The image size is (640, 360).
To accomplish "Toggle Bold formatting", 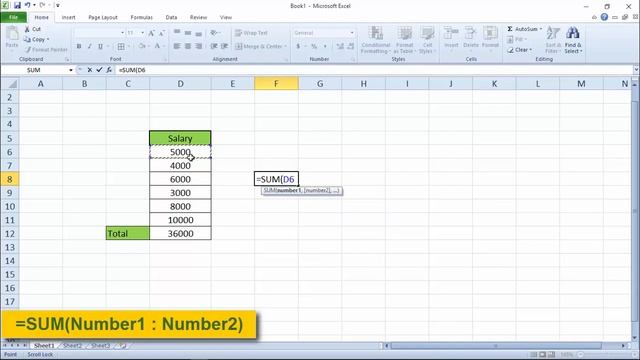I will [79, 47].
